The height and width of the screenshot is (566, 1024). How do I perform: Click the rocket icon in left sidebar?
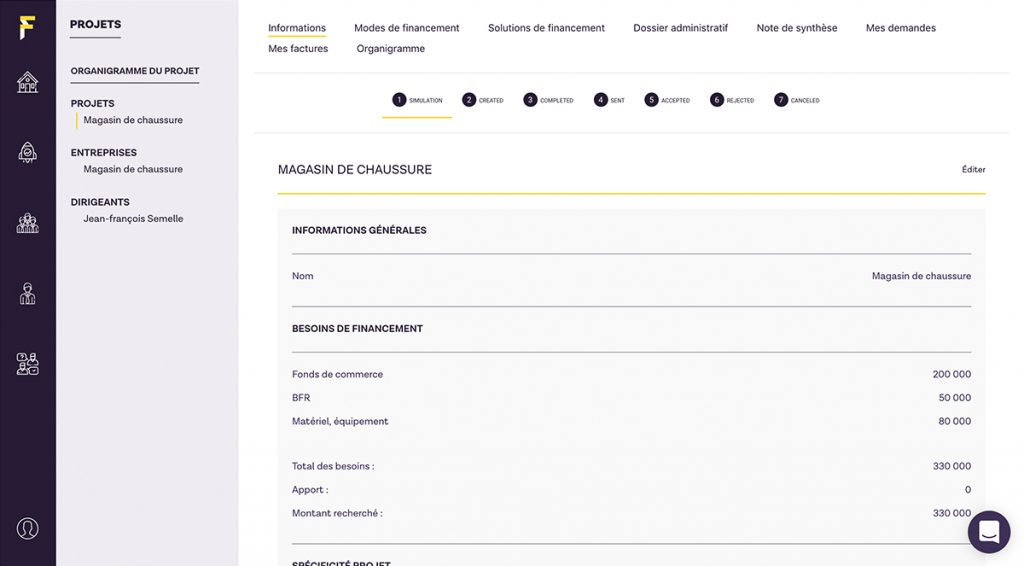click(x=27, y=152)
